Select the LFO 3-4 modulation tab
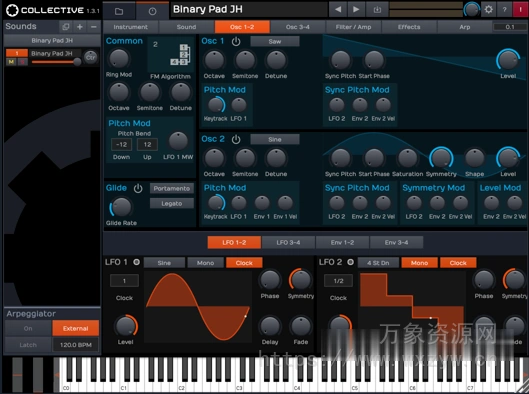Viewport: 529px width, 394px height. 288,243
